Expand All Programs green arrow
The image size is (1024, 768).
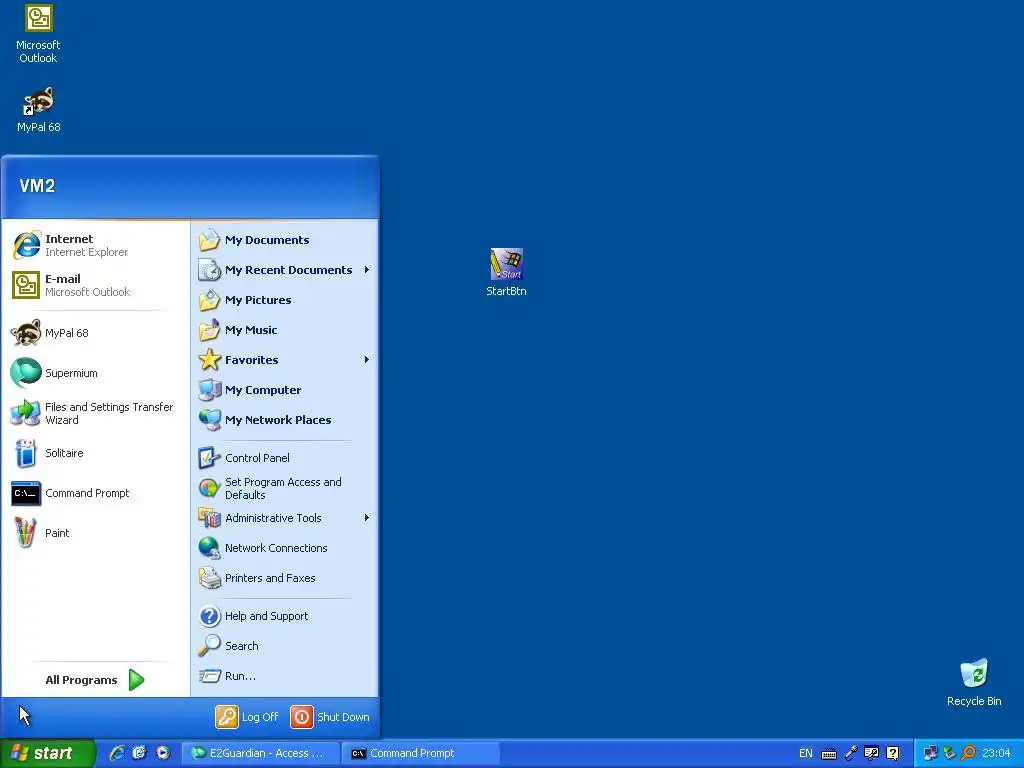point(136,680)
